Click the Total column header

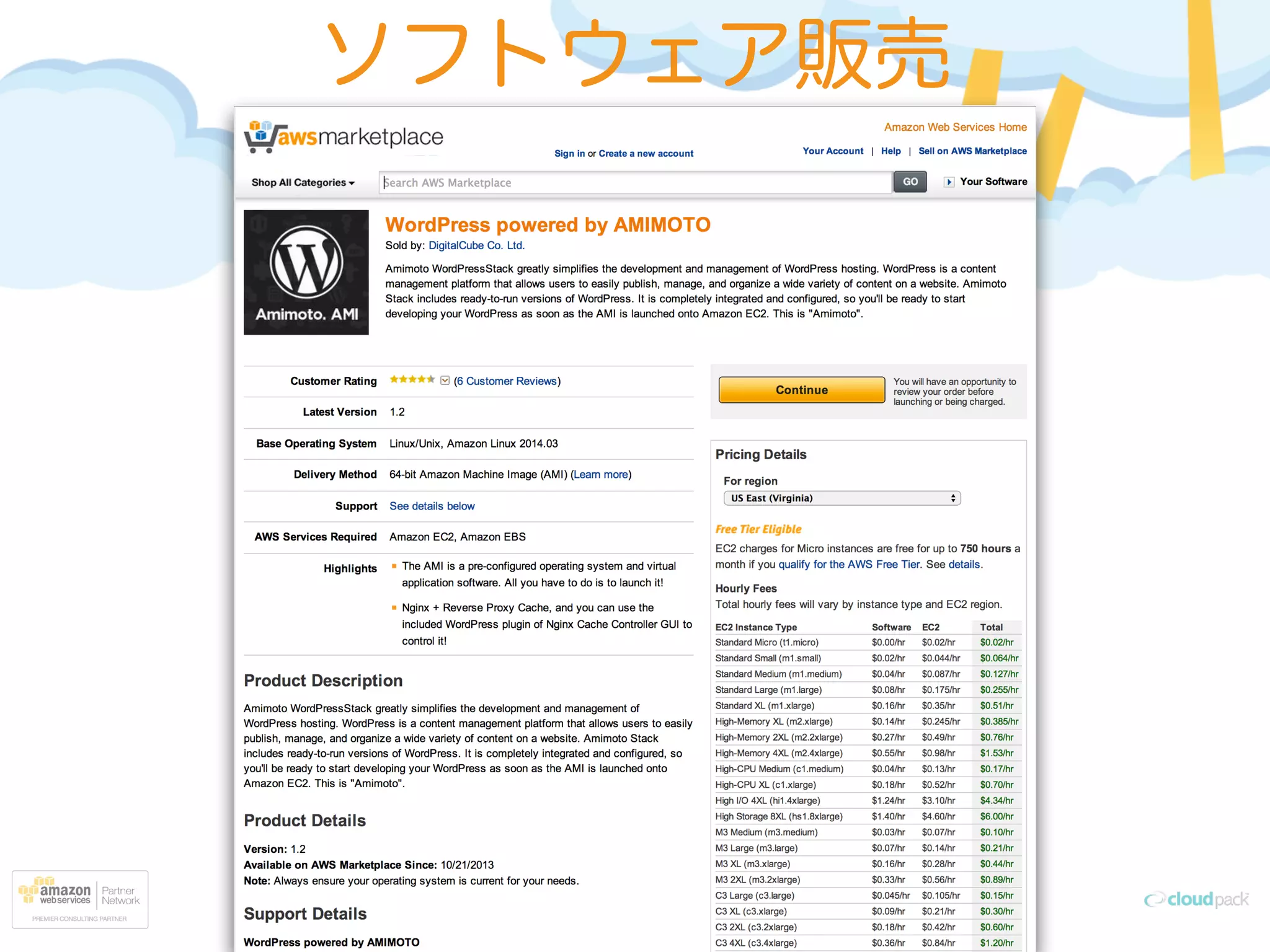(991, 627)
